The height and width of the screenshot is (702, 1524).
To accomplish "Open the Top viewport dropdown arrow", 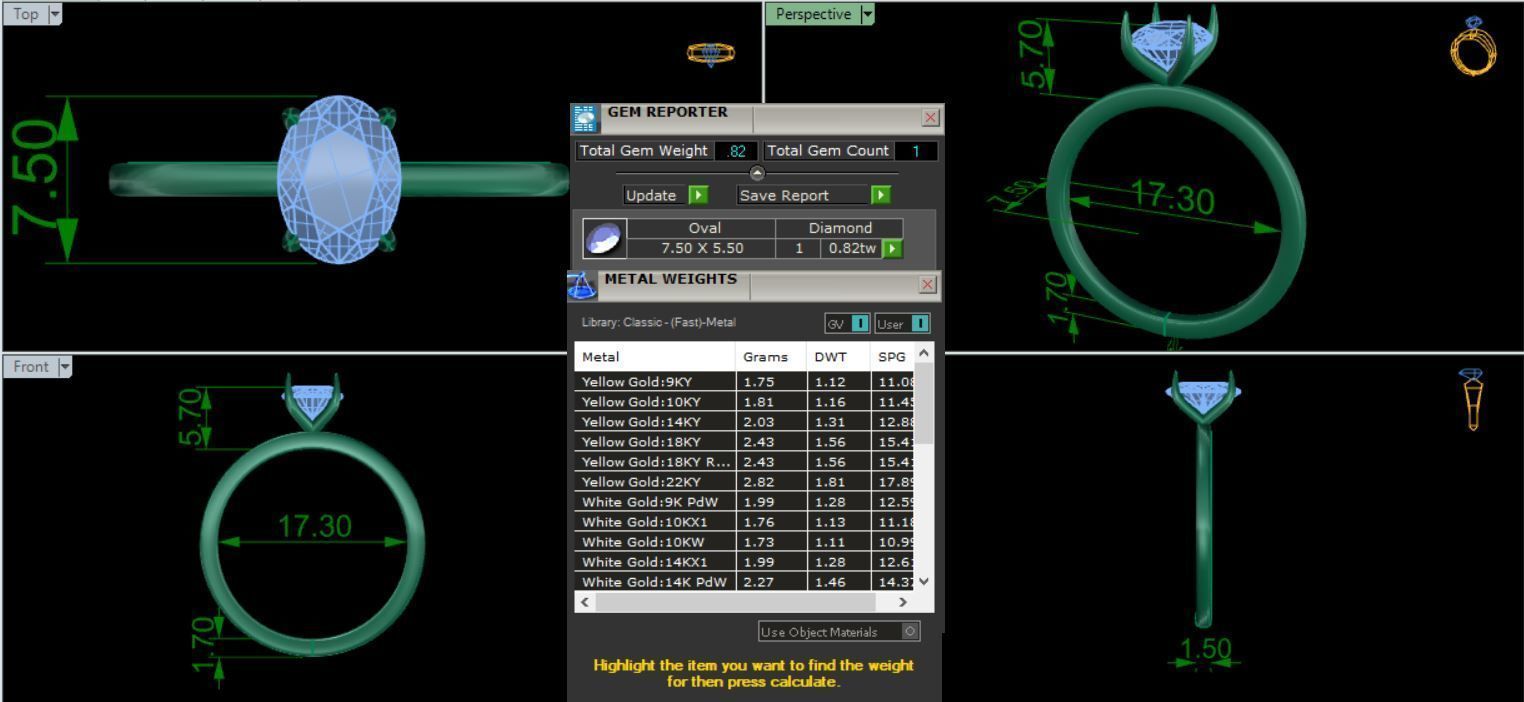I will point(54,14).
